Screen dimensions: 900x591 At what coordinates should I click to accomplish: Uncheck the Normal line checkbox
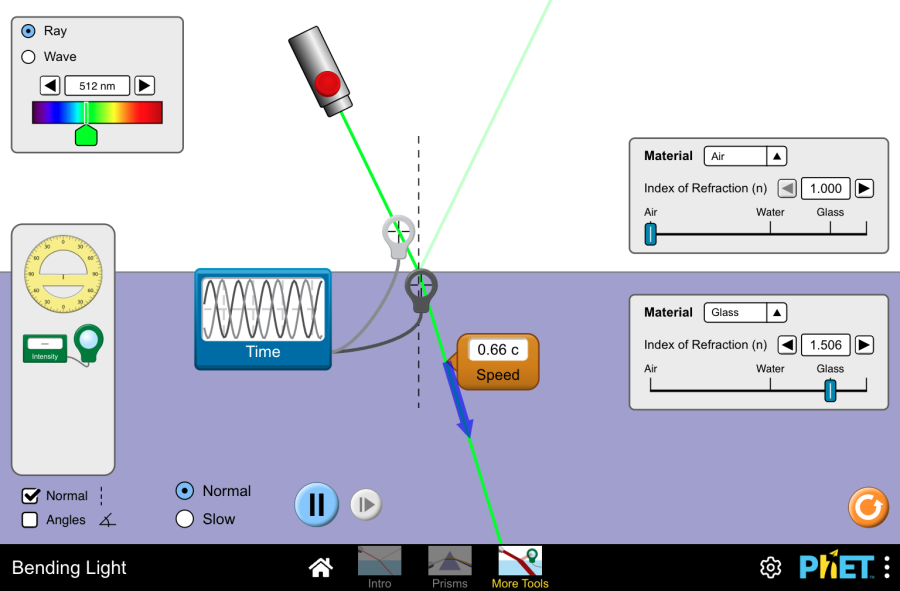[30, 495]
